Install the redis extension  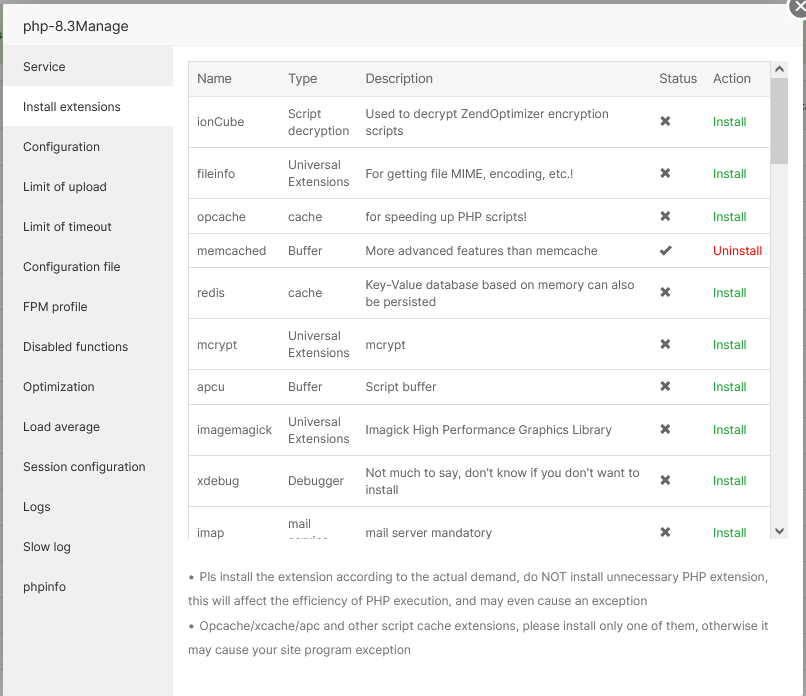pyautogui.click(x=729, y=293)
